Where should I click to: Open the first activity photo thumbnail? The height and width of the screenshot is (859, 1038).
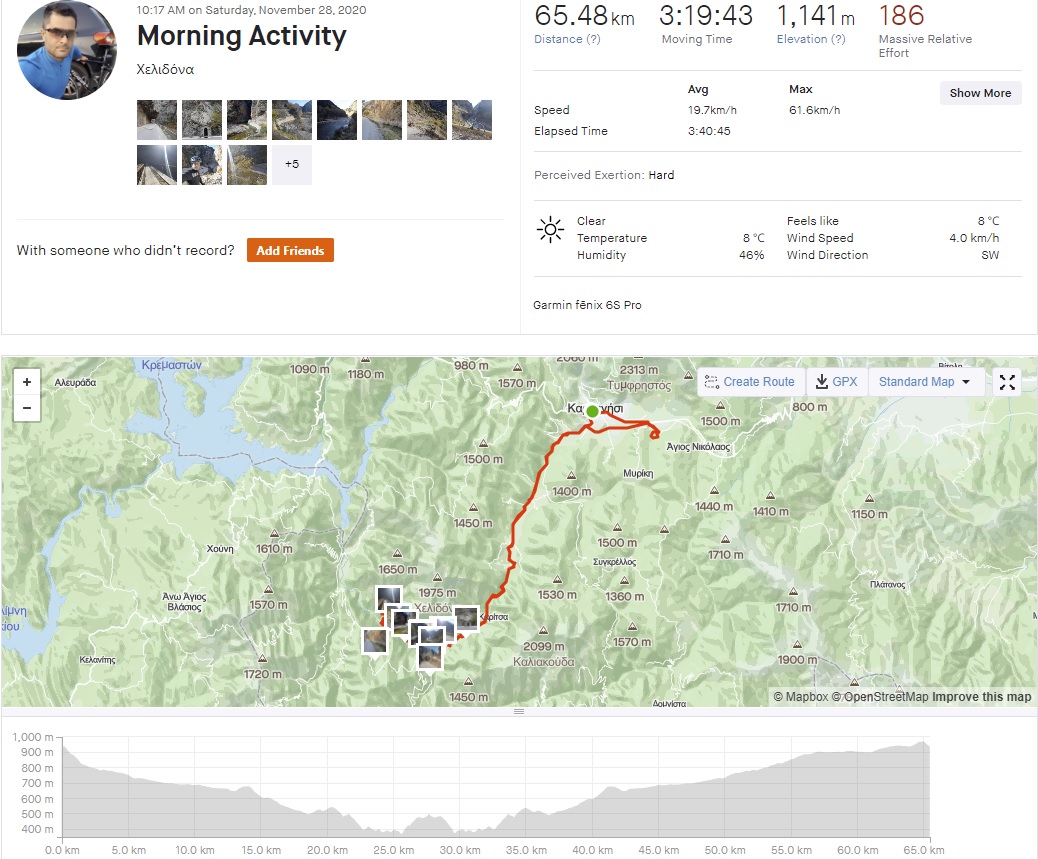click(157, 120)
